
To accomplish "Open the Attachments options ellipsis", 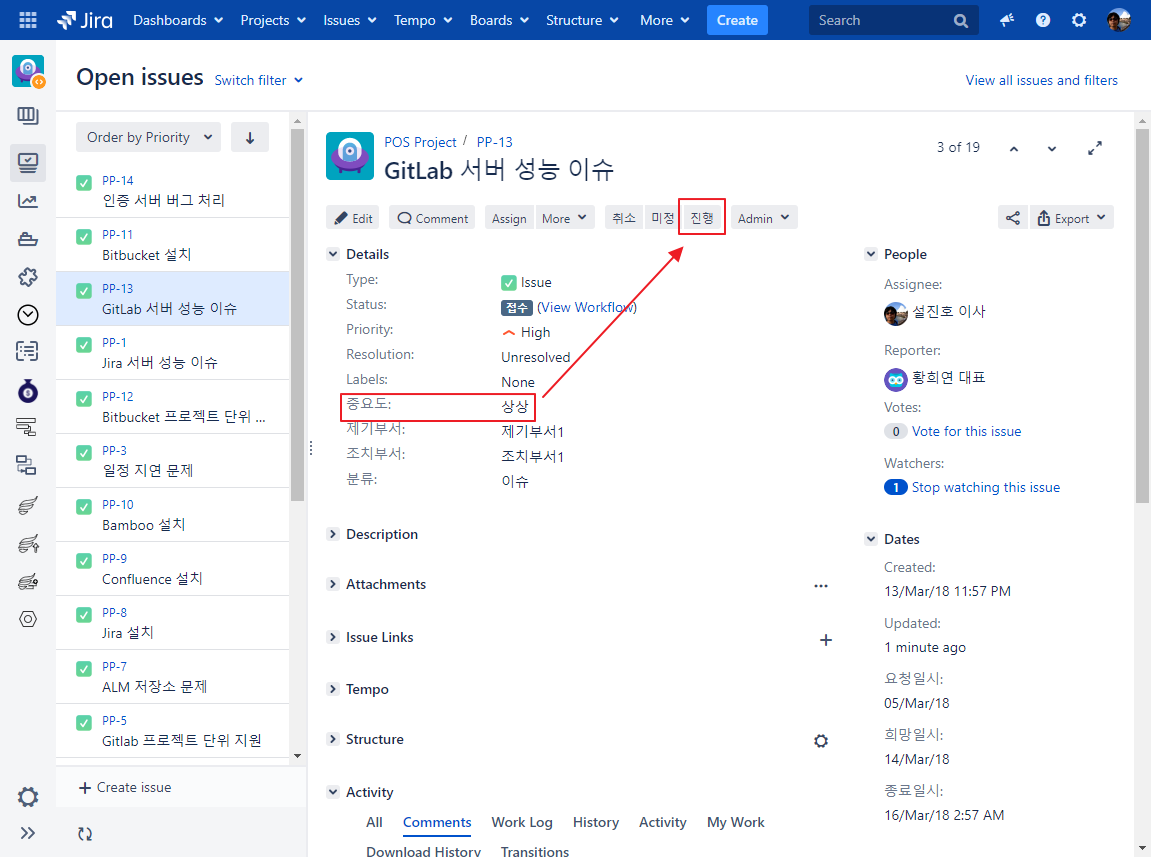I will click(821, 585).
